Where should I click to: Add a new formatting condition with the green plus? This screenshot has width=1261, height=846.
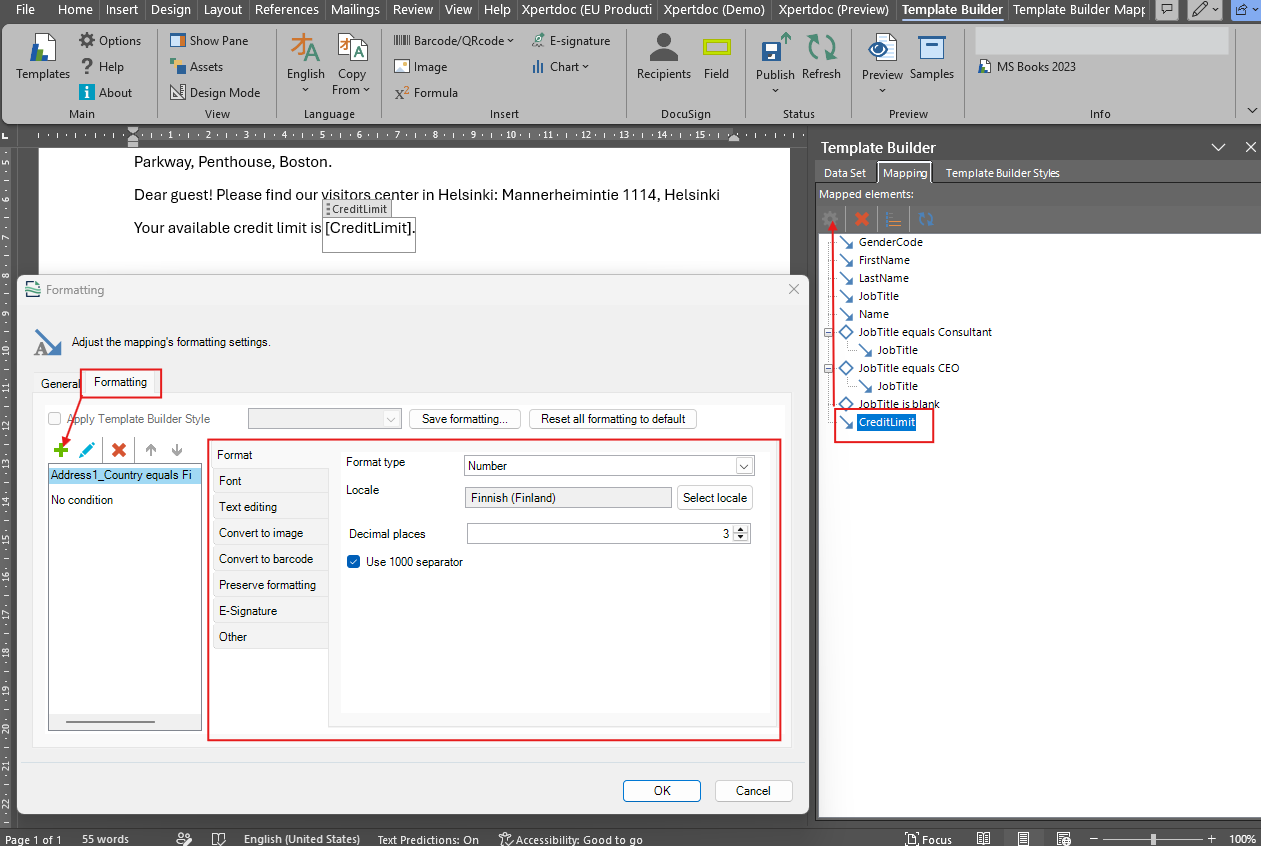click(61, 450)
